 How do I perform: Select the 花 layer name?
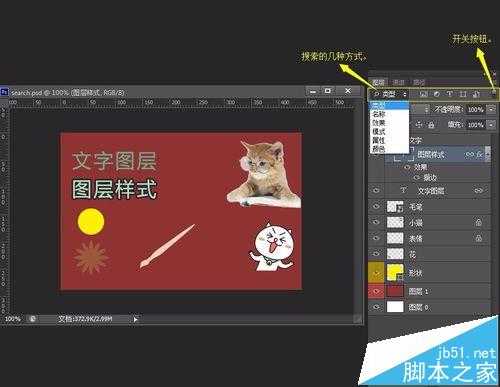coord(413,254)
